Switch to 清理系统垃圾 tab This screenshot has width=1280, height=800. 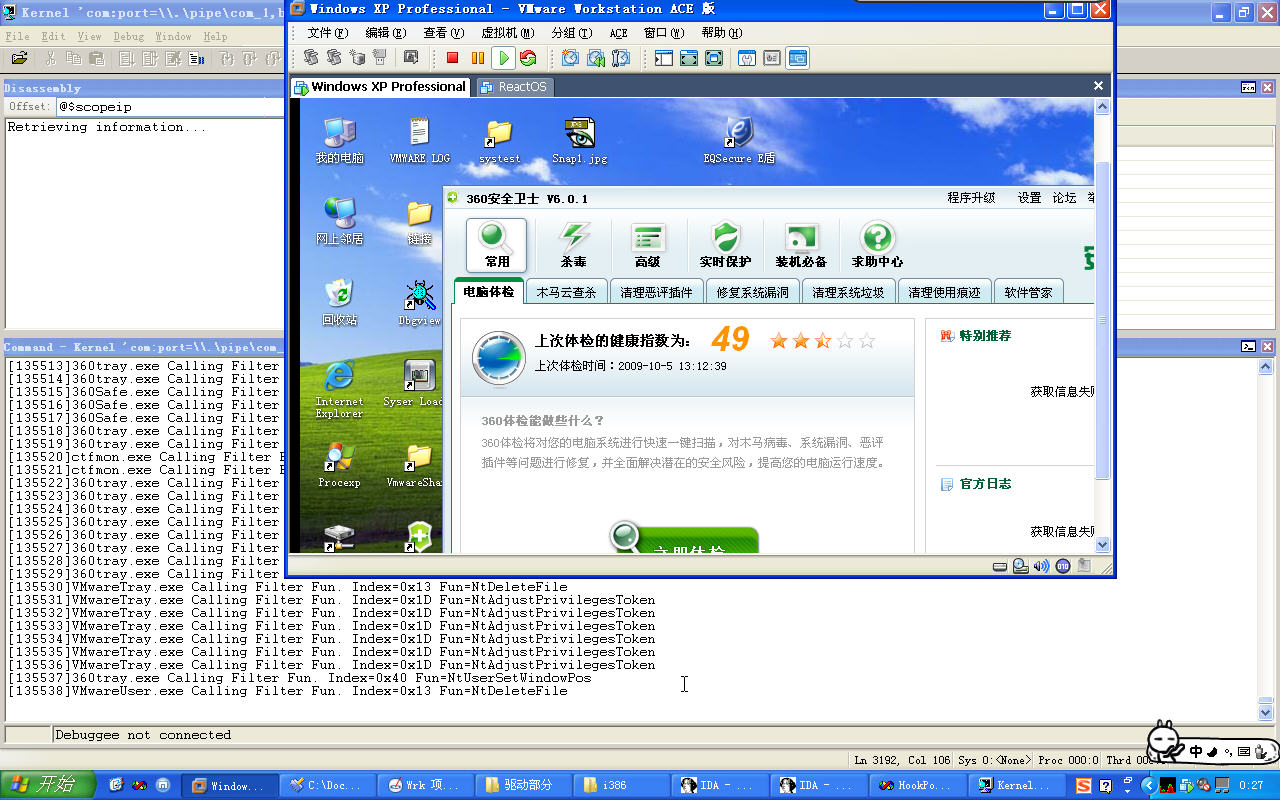[x=848, y=292]
